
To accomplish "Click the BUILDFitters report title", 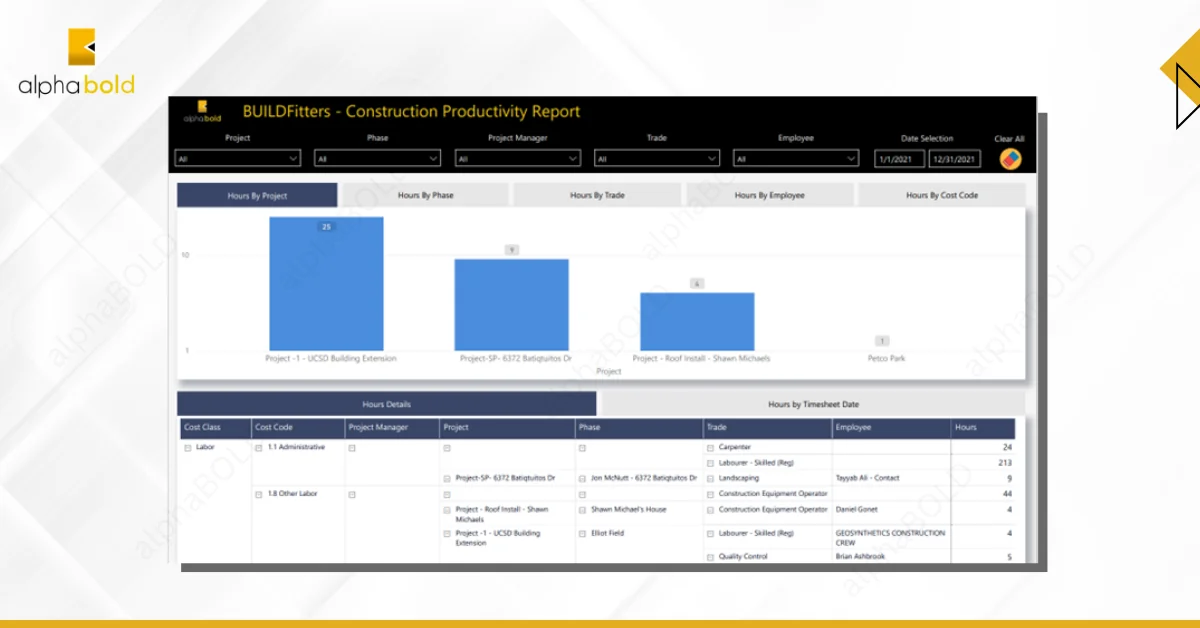I will coord(411,112).
